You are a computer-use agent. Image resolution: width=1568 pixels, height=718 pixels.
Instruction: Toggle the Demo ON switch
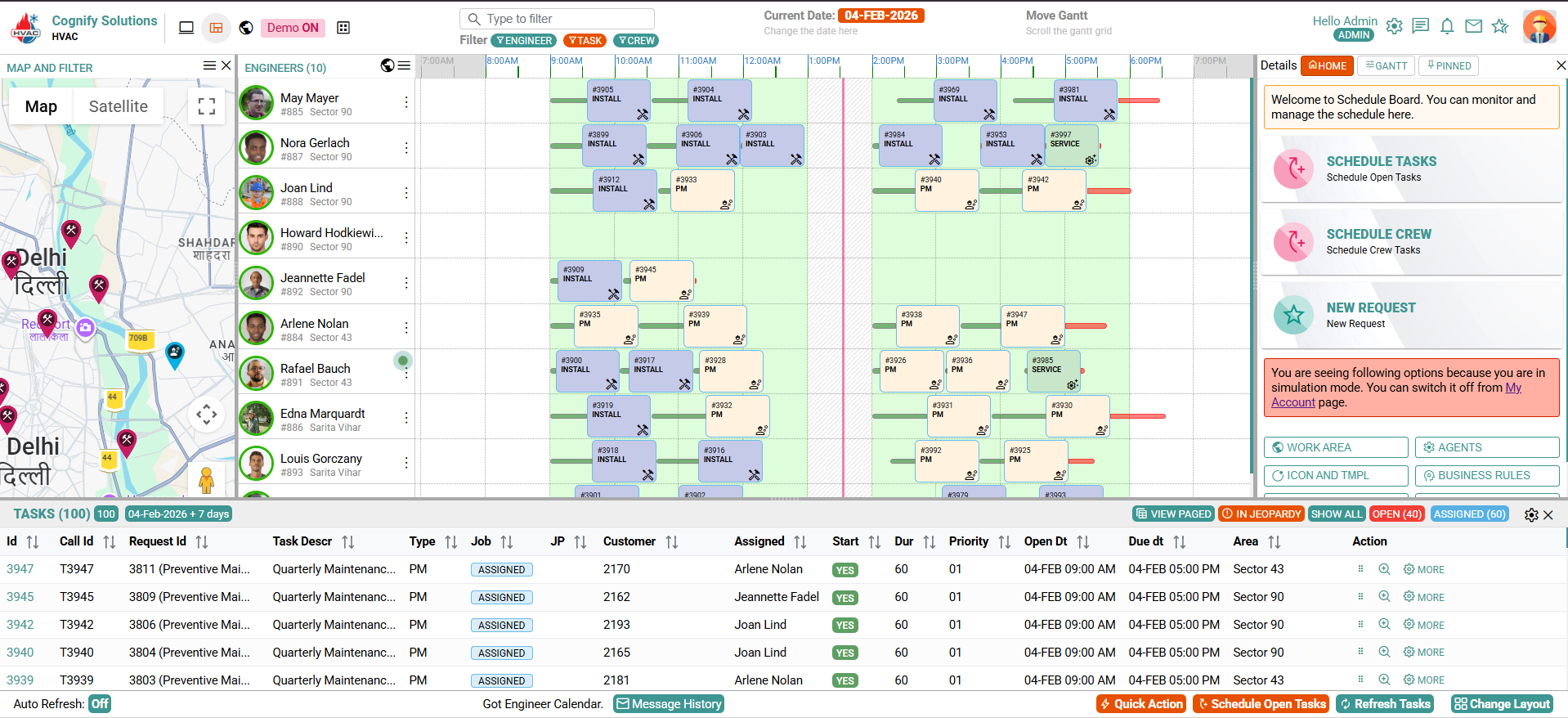point(293,28)
